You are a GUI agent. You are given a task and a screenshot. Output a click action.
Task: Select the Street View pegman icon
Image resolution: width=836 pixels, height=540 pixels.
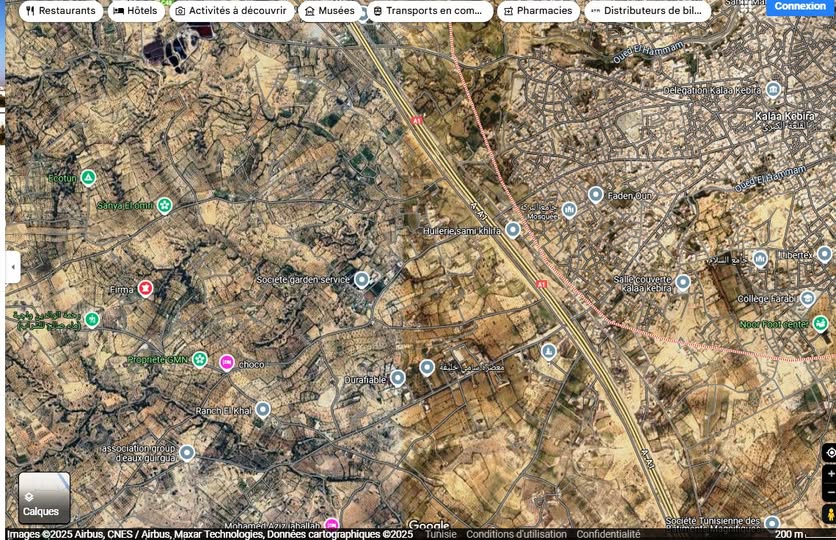829,514
